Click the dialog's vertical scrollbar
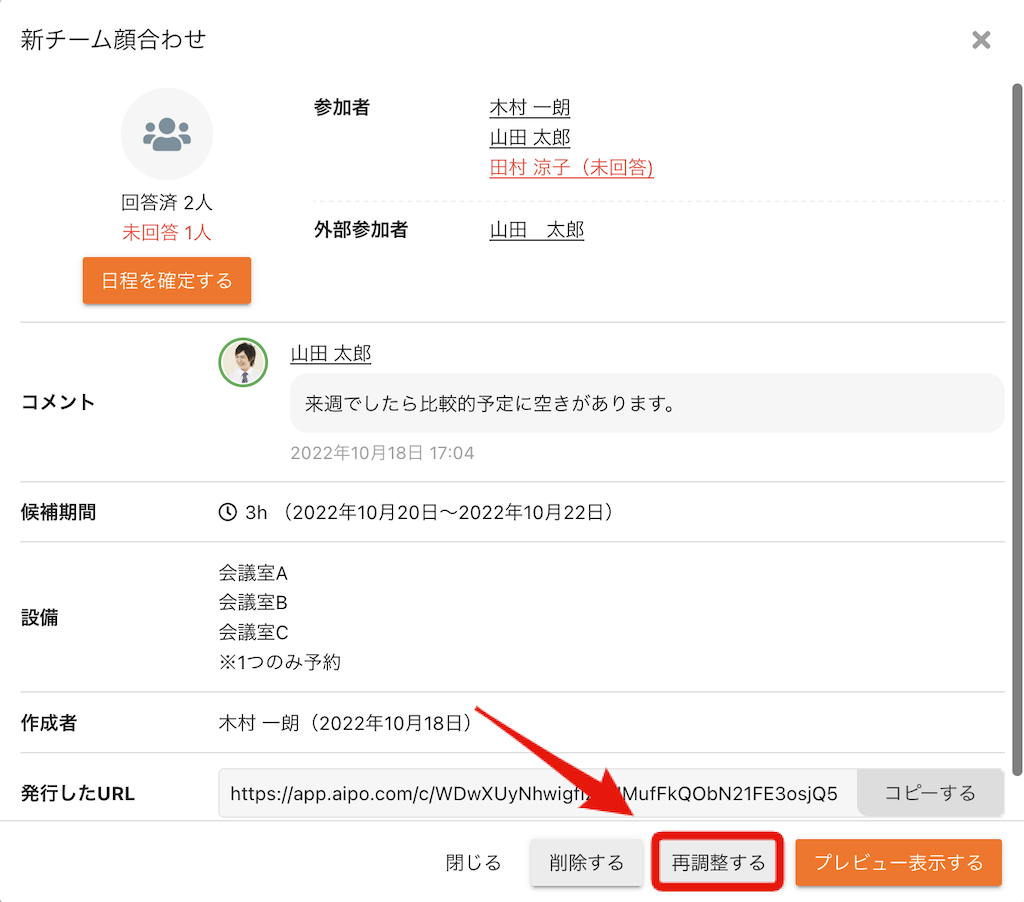This screenshot has width=1024, height=902. [1016, 430]
